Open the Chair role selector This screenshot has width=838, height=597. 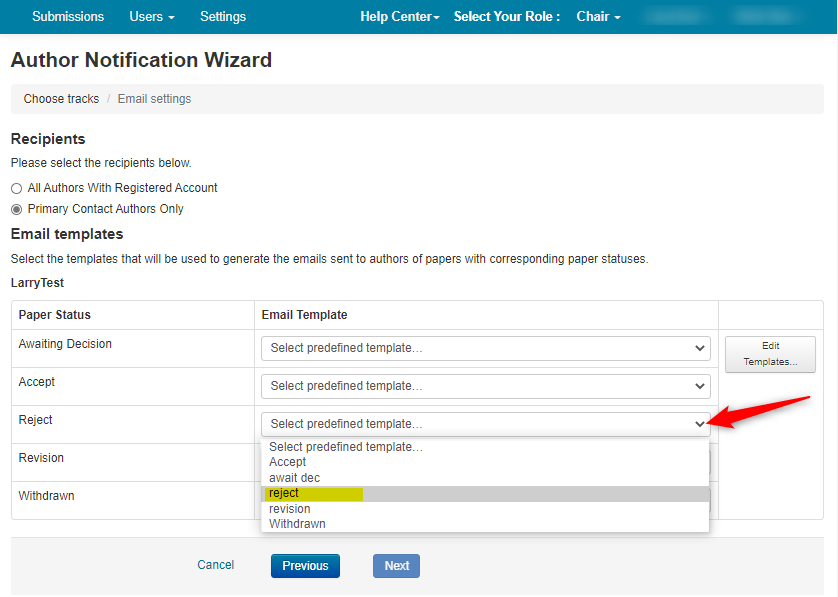[x=598, y=17]
